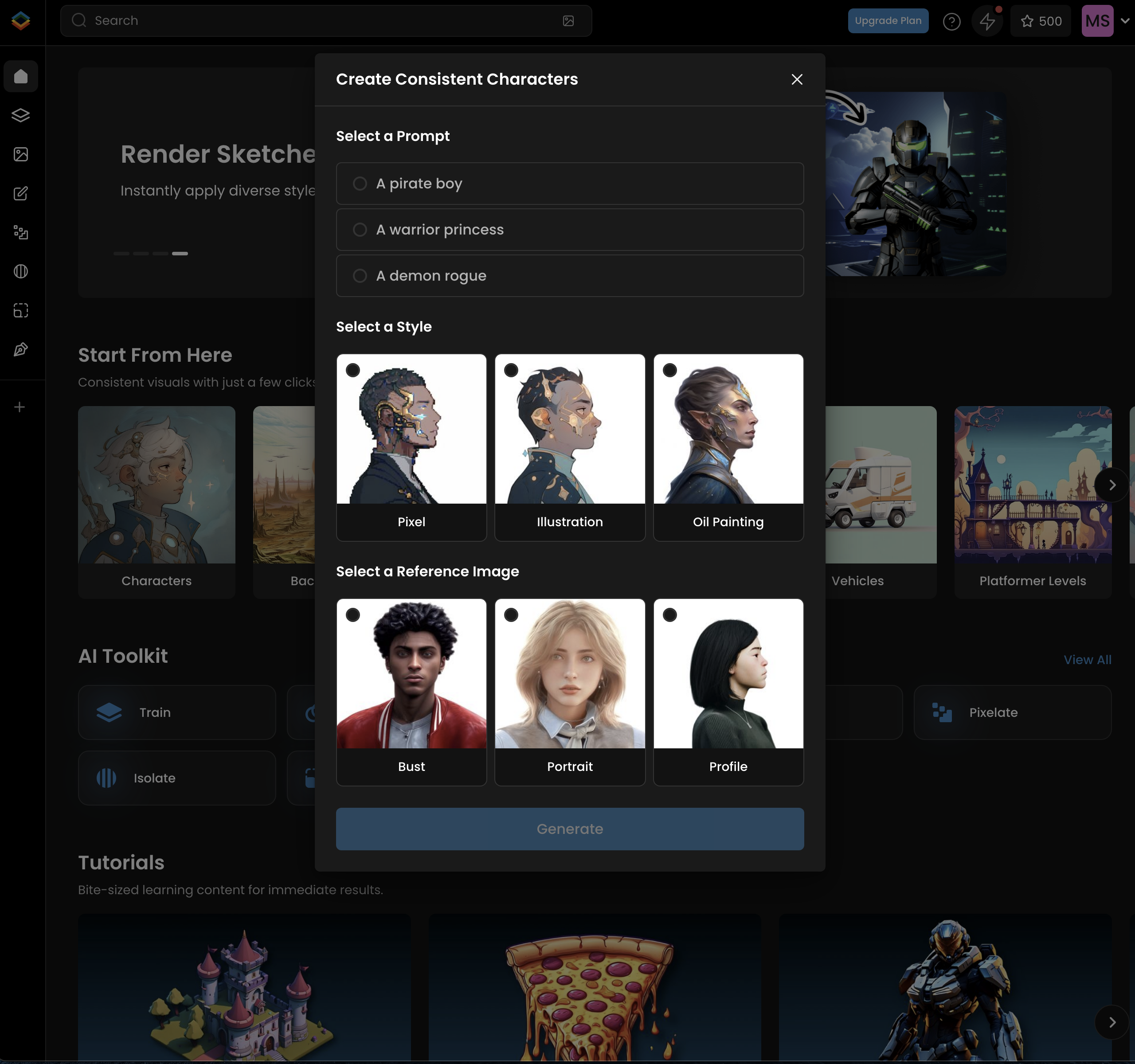Screen dimensions: 1135x1064
Task: Open the Canvas edit icon in sidebar
Action: pyautogui.click(x=20, y=193)
